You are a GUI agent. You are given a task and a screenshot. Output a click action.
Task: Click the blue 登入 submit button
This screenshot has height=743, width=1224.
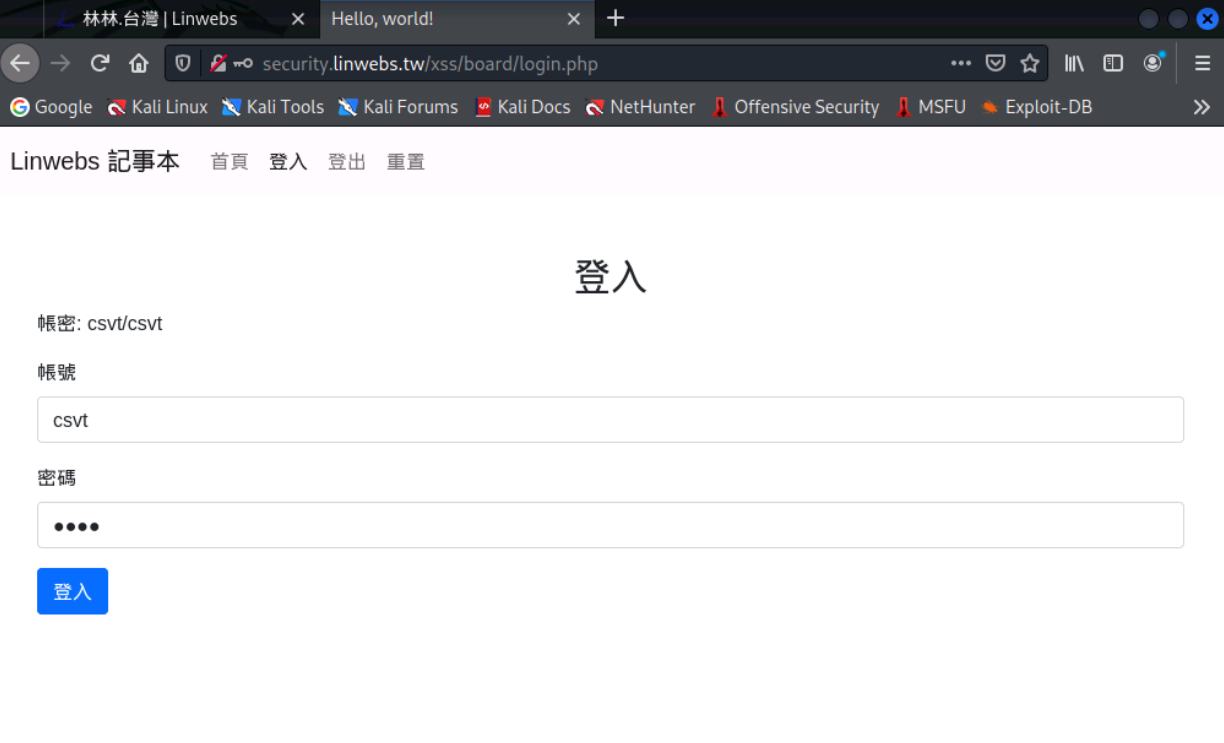tap(72, 591)
